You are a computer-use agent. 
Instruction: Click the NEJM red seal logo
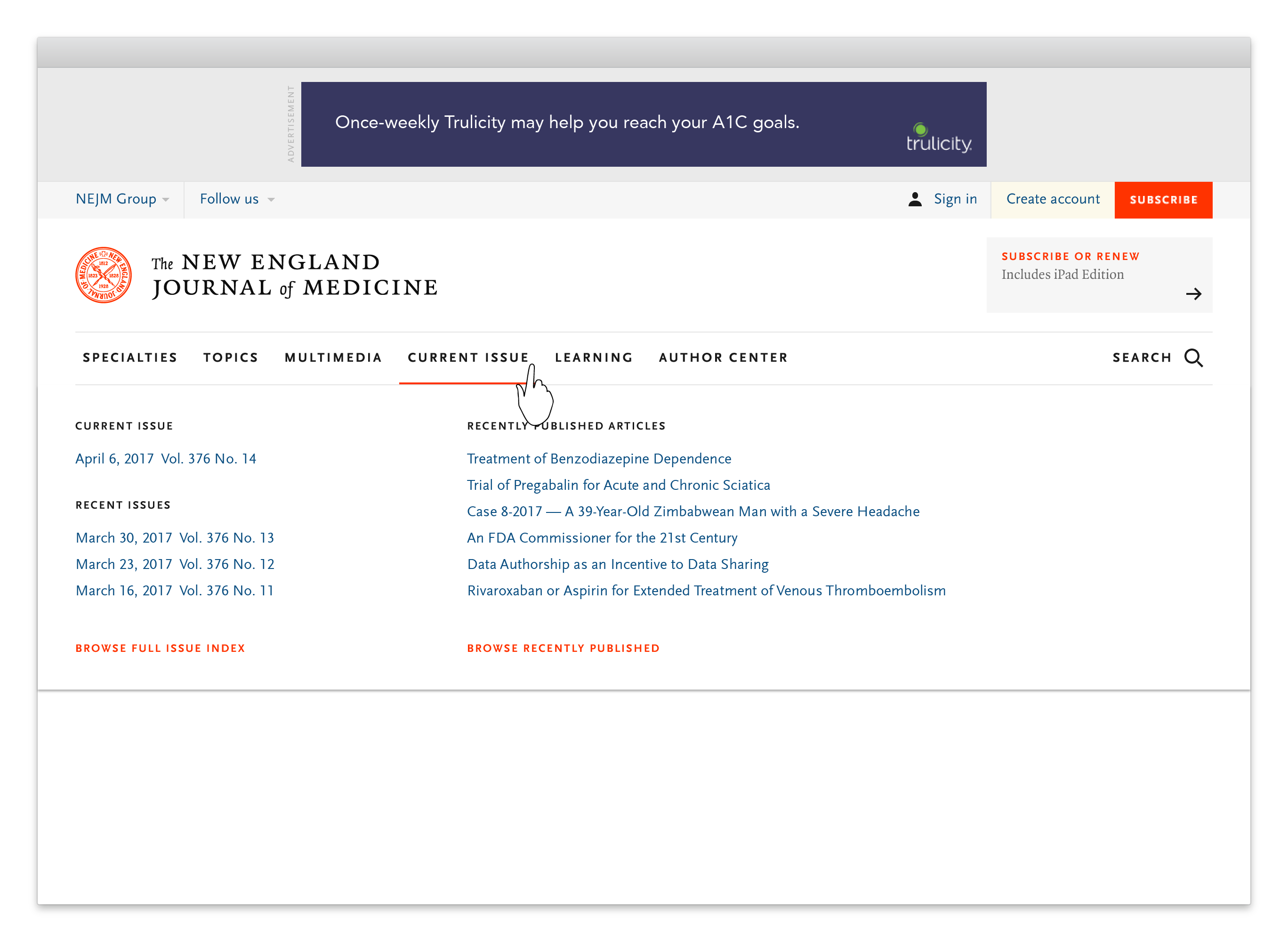point(104,275)
